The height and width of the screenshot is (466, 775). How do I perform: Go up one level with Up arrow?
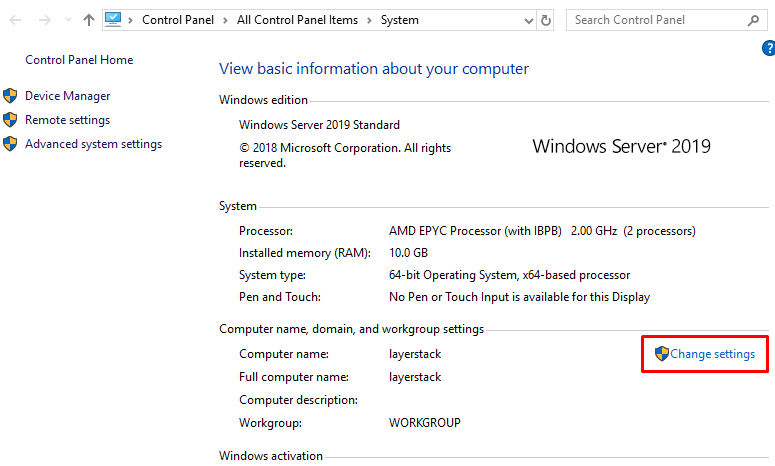[x=89, y=20]
